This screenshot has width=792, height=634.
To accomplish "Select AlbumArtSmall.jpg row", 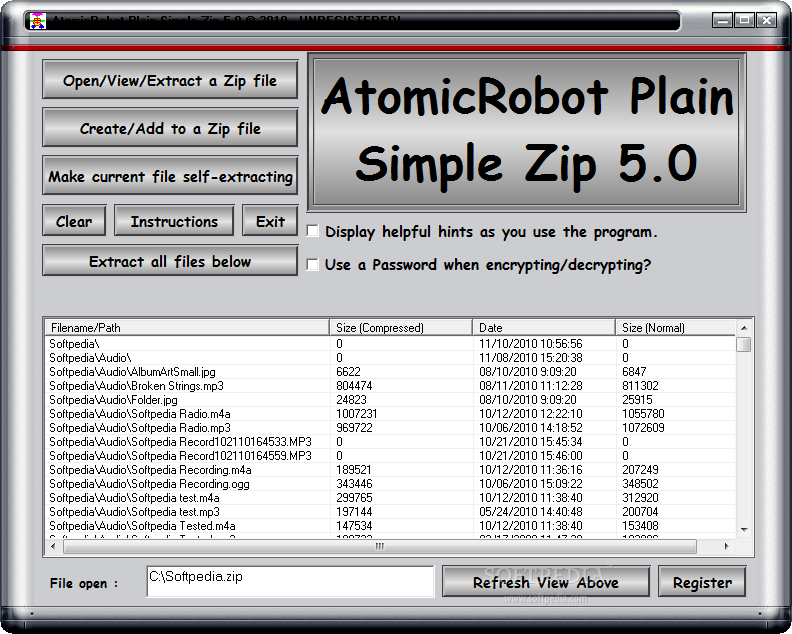I will (390, 372).
